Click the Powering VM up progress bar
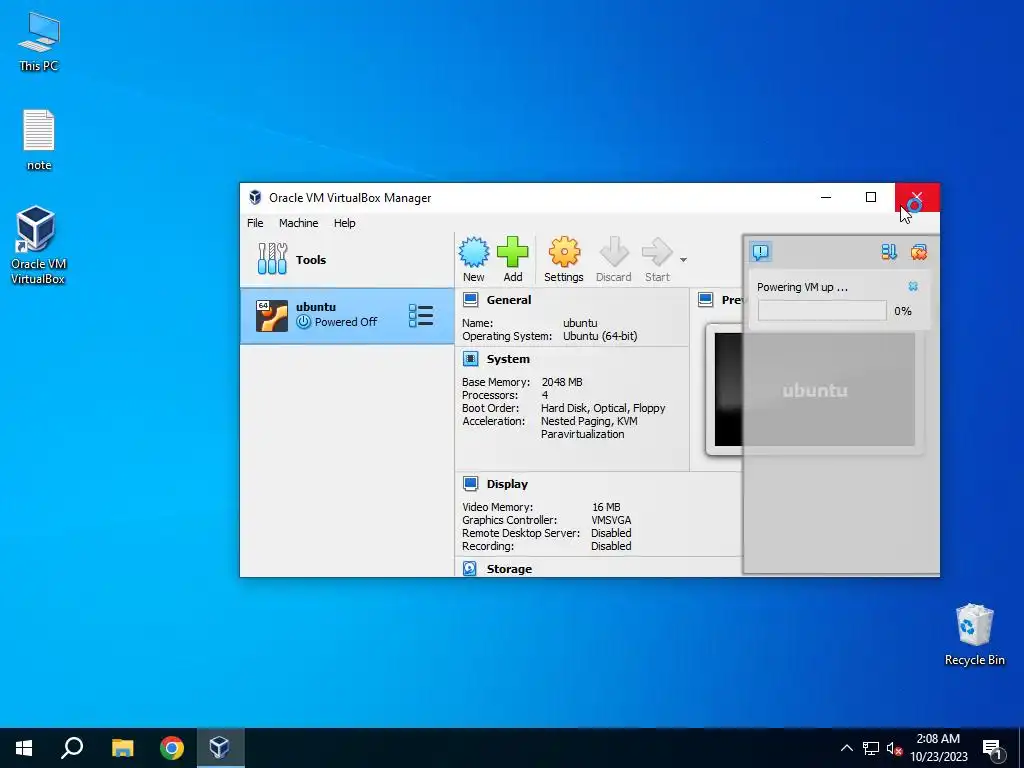This screenshot has height=768, width=1024. [822, 311]
